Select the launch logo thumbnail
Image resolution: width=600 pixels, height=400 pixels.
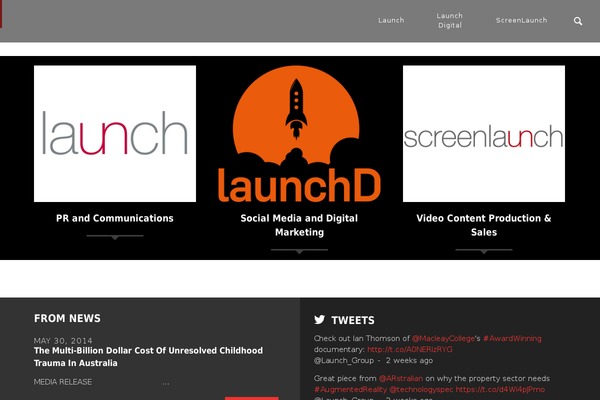pos(115,134)
